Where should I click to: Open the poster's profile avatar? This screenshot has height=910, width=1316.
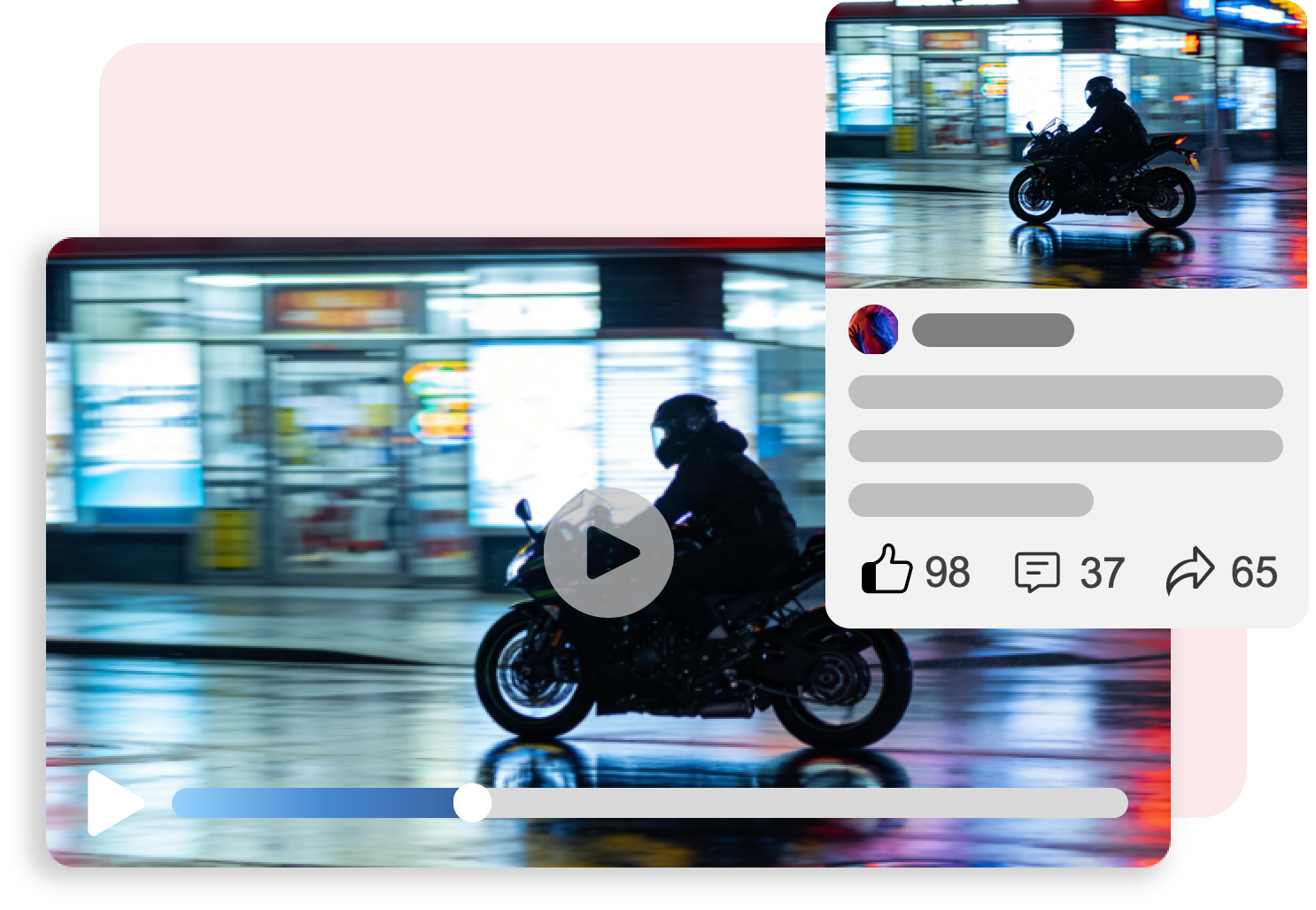point(872,328)
